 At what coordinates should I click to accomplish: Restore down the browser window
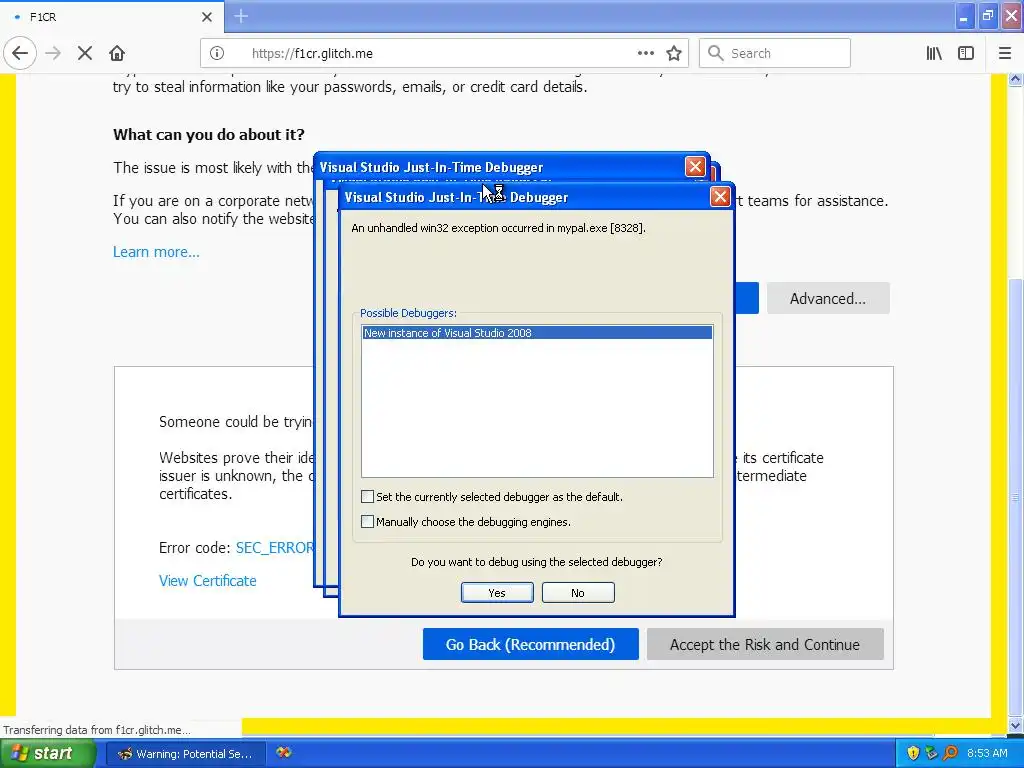987,16
